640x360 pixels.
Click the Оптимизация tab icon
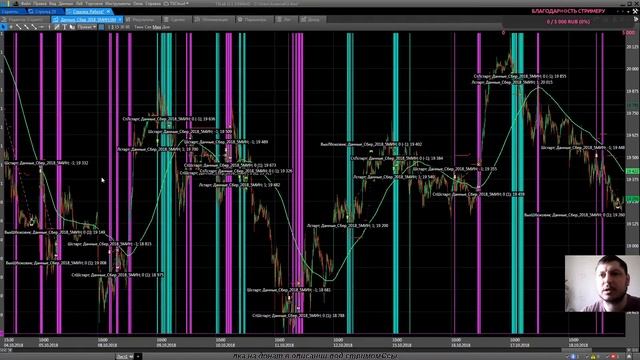(197, 19)
